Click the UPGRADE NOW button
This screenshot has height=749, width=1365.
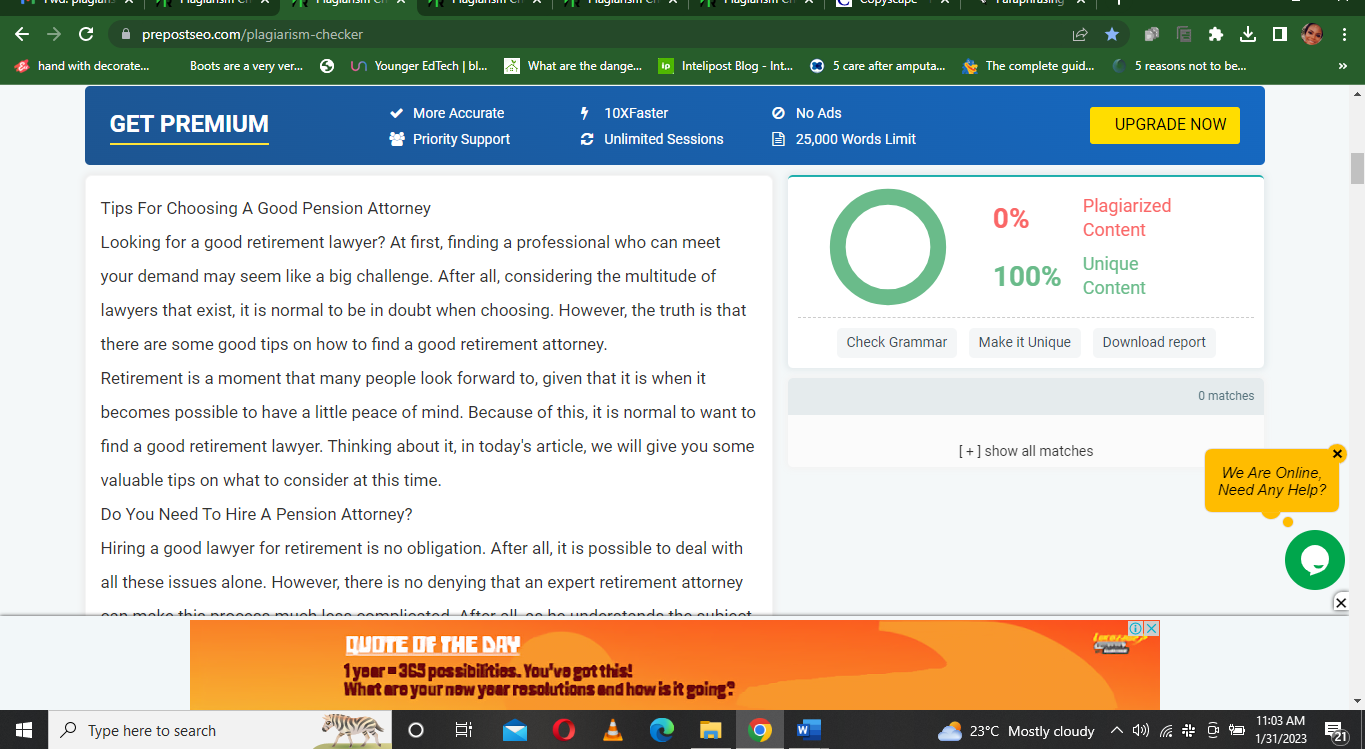pyautogui.click(x=1165, y=125)
